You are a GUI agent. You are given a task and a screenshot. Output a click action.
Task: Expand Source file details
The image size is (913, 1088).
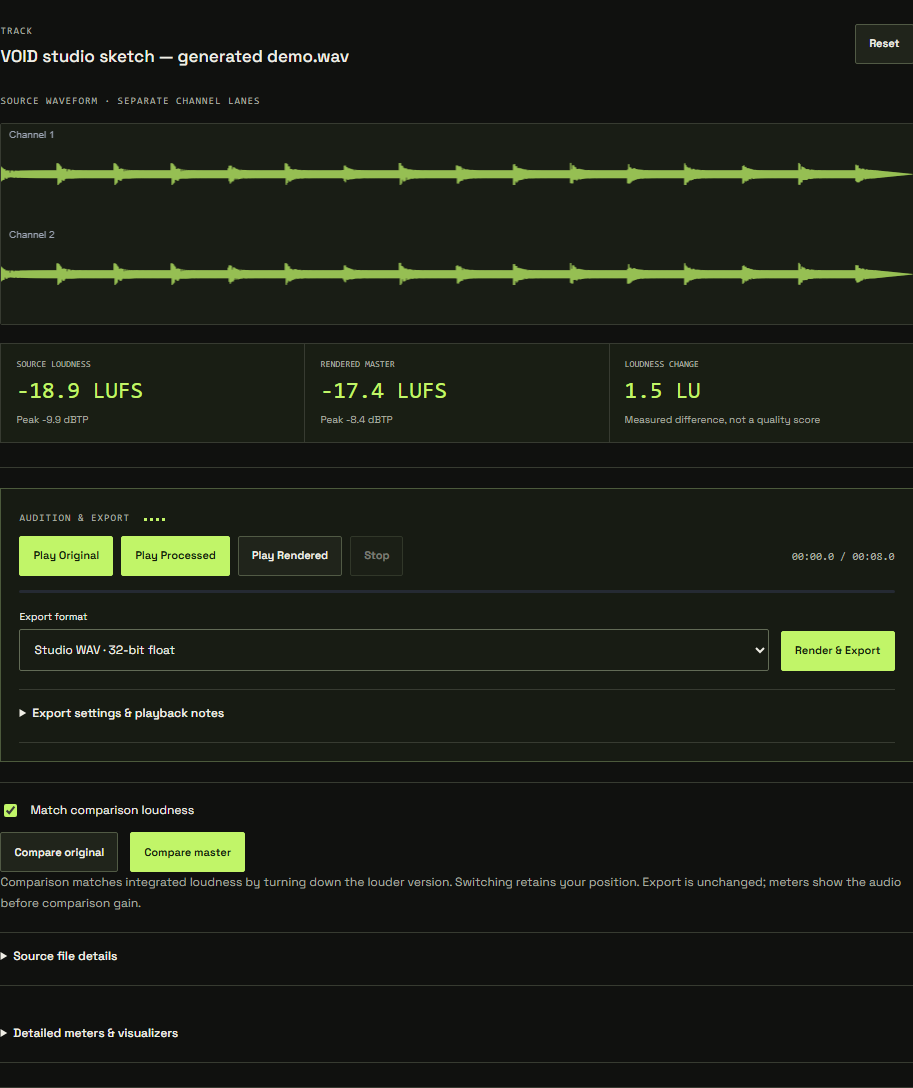[59, 956]
